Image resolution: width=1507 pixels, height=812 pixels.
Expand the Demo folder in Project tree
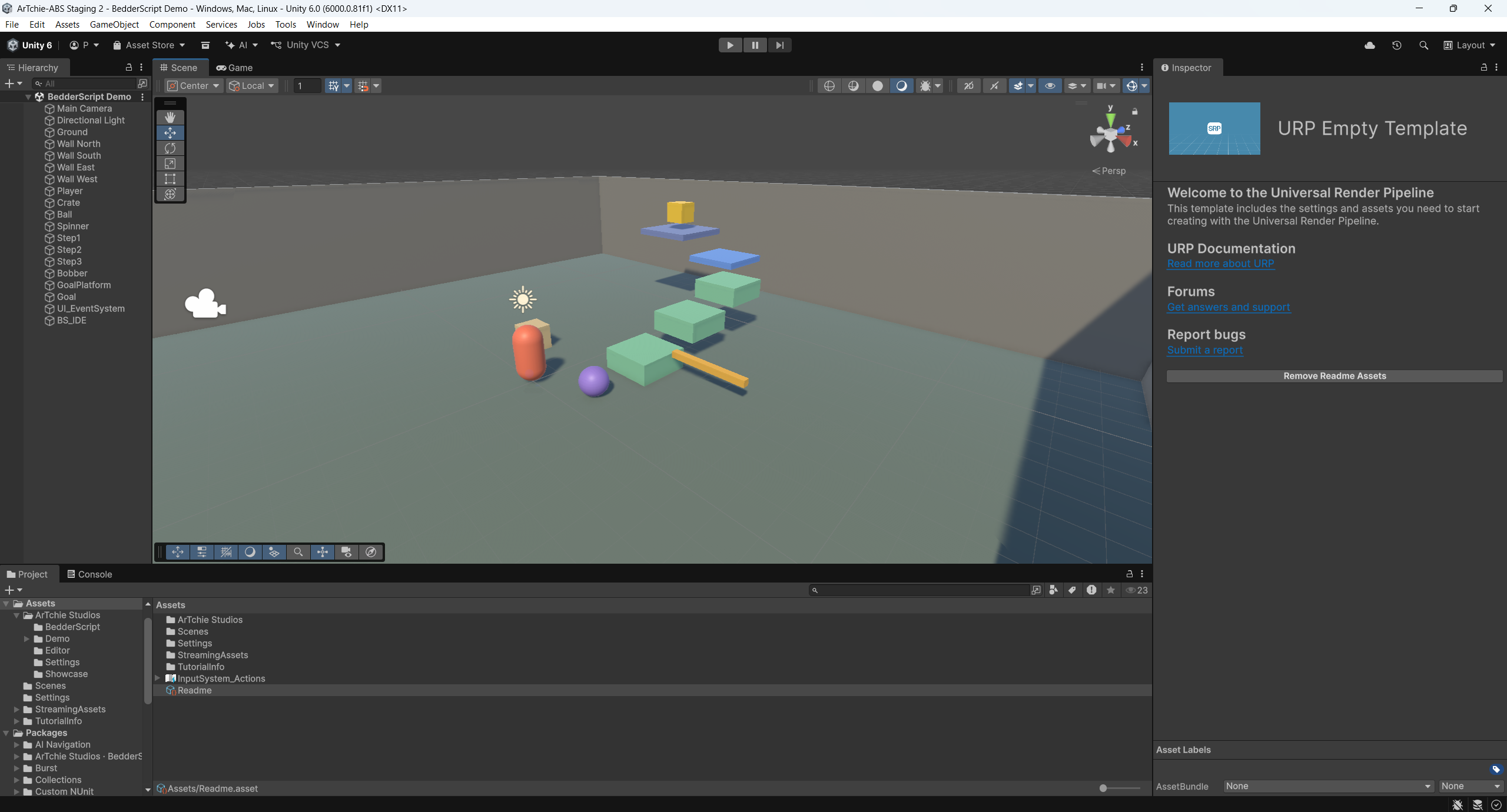click(x=26, y=639)
